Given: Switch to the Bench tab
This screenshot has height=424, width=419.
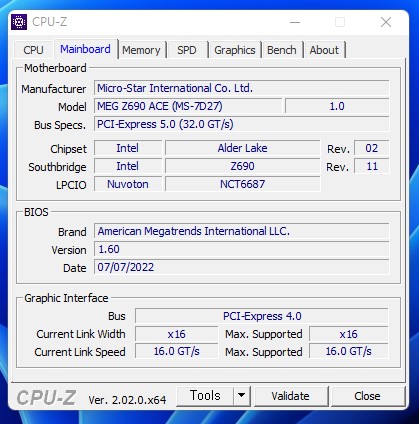Looking at the screenshot, I should pos(282,50).
